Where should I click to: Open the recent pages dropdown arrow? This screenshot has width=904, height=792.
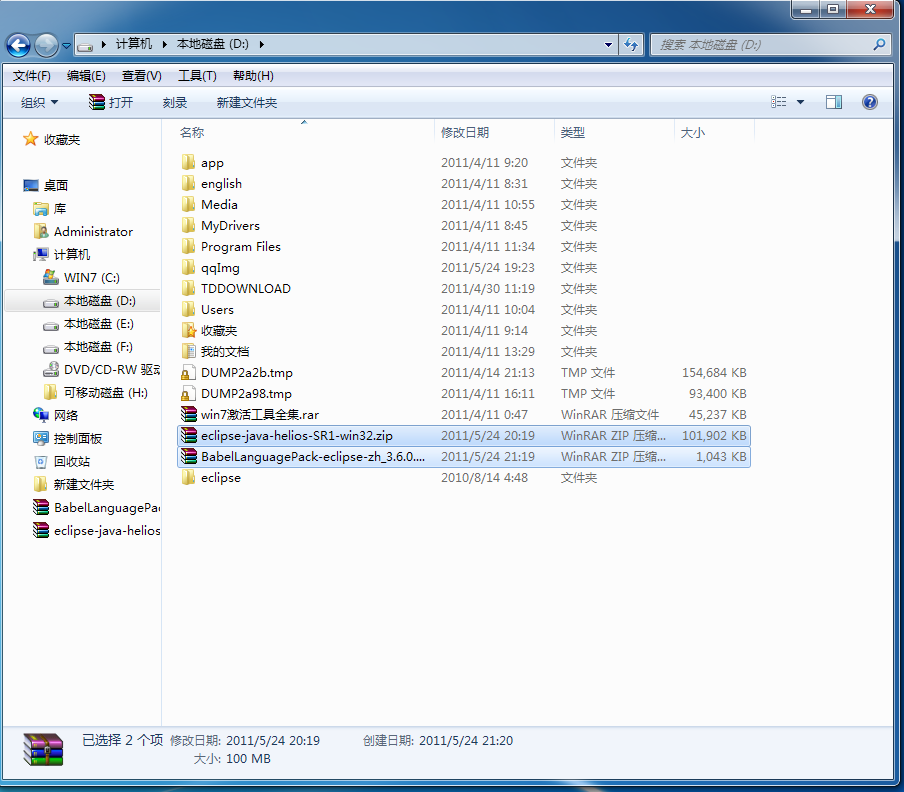[66, 46]
